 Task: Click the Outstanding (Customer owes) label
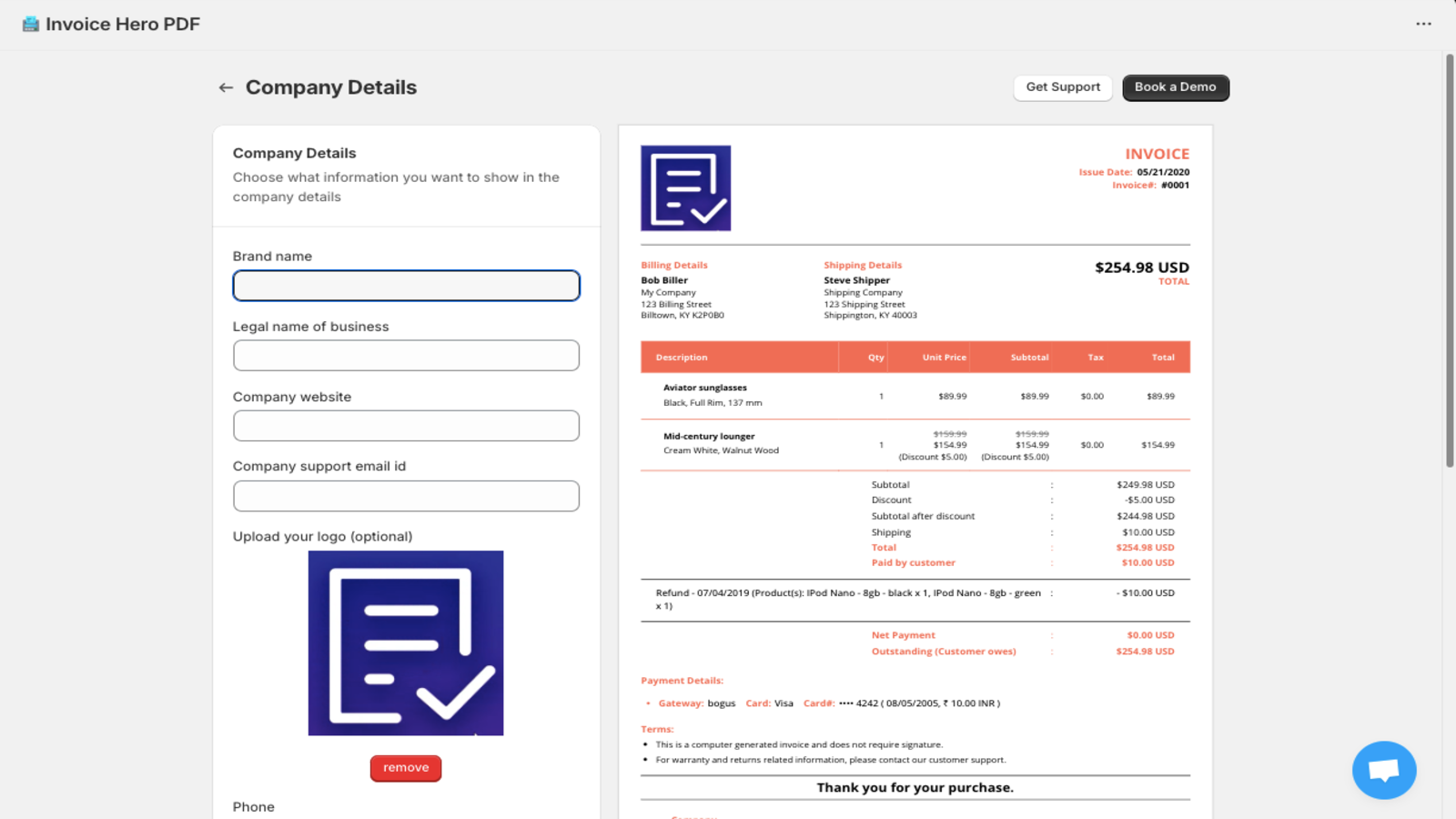(x=944, y=652)
